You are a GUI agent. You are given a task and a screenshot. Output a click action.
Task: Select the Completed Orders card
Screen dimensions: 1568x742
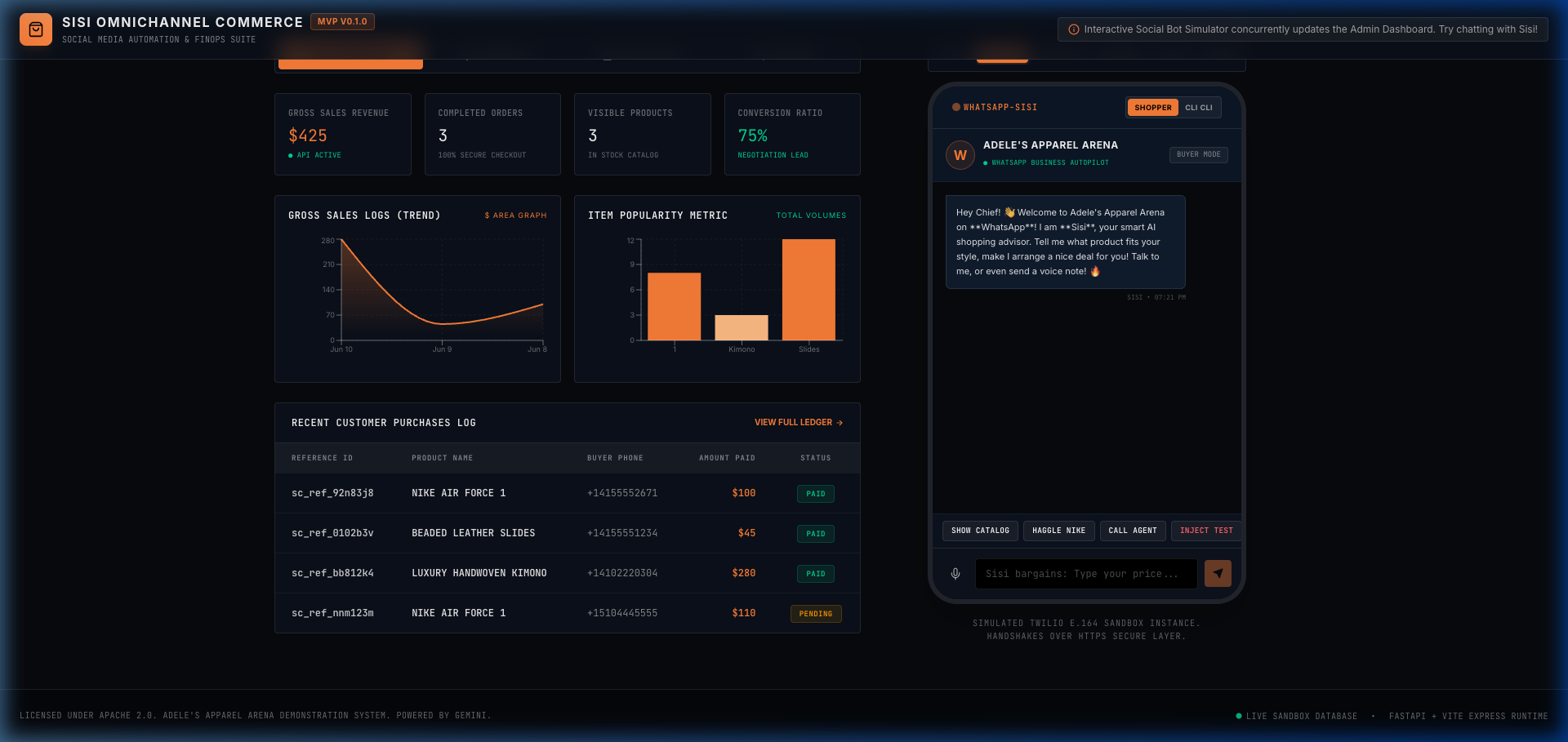point(492,134)
